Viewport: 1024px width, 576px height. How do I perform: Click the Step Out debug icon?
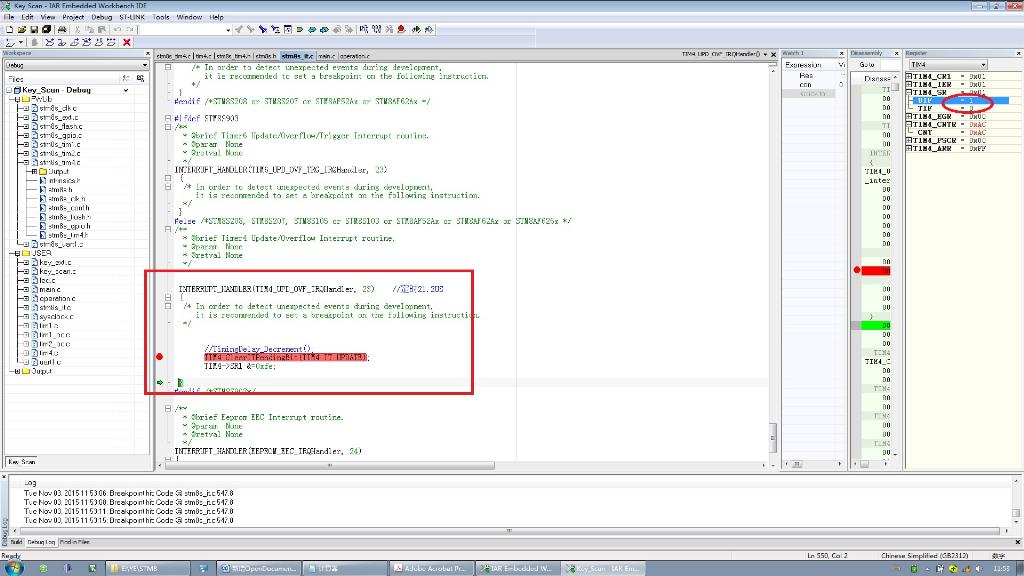click(74, 42)
